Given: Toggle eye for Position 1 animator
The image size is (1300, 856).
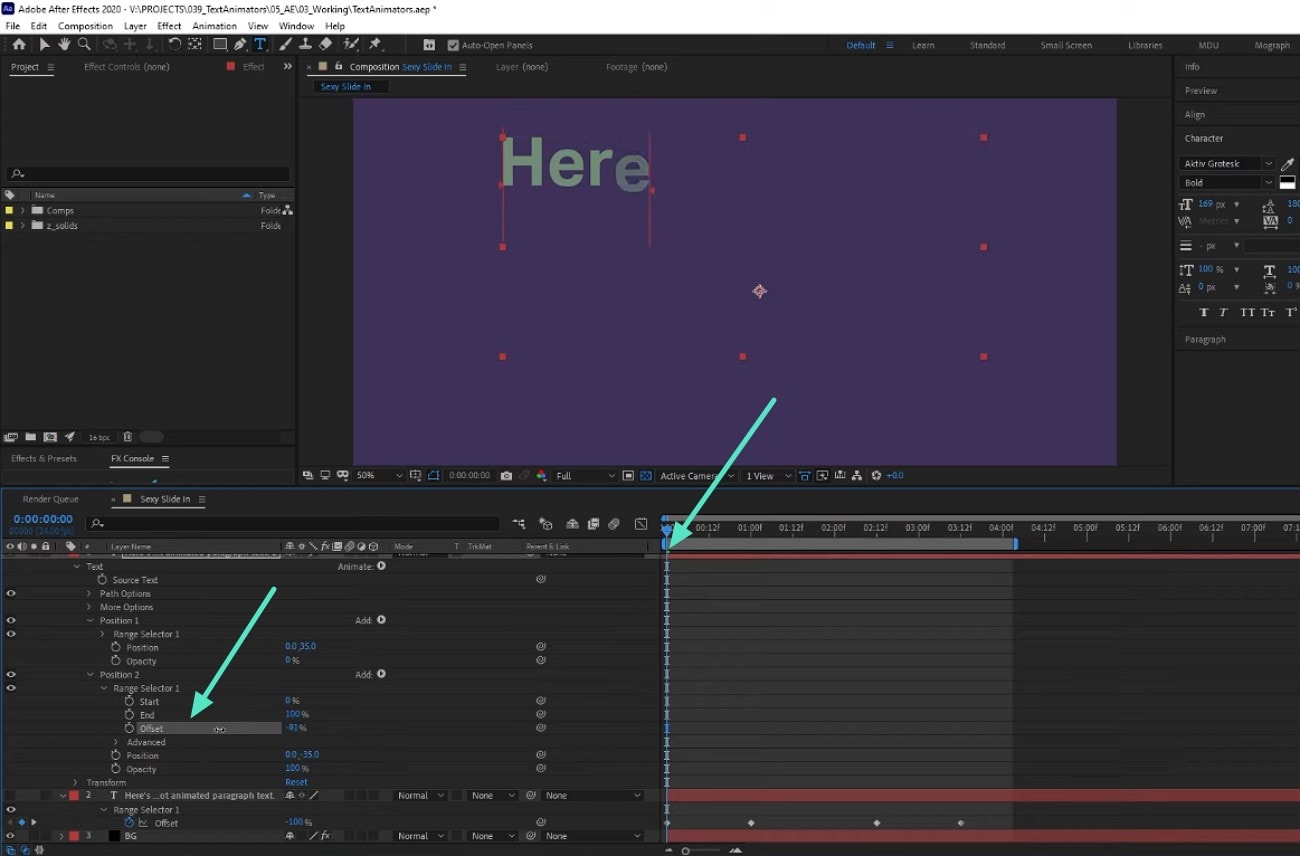Looking at the screenshot, I should pyautogui.click(x=11, y=620).
